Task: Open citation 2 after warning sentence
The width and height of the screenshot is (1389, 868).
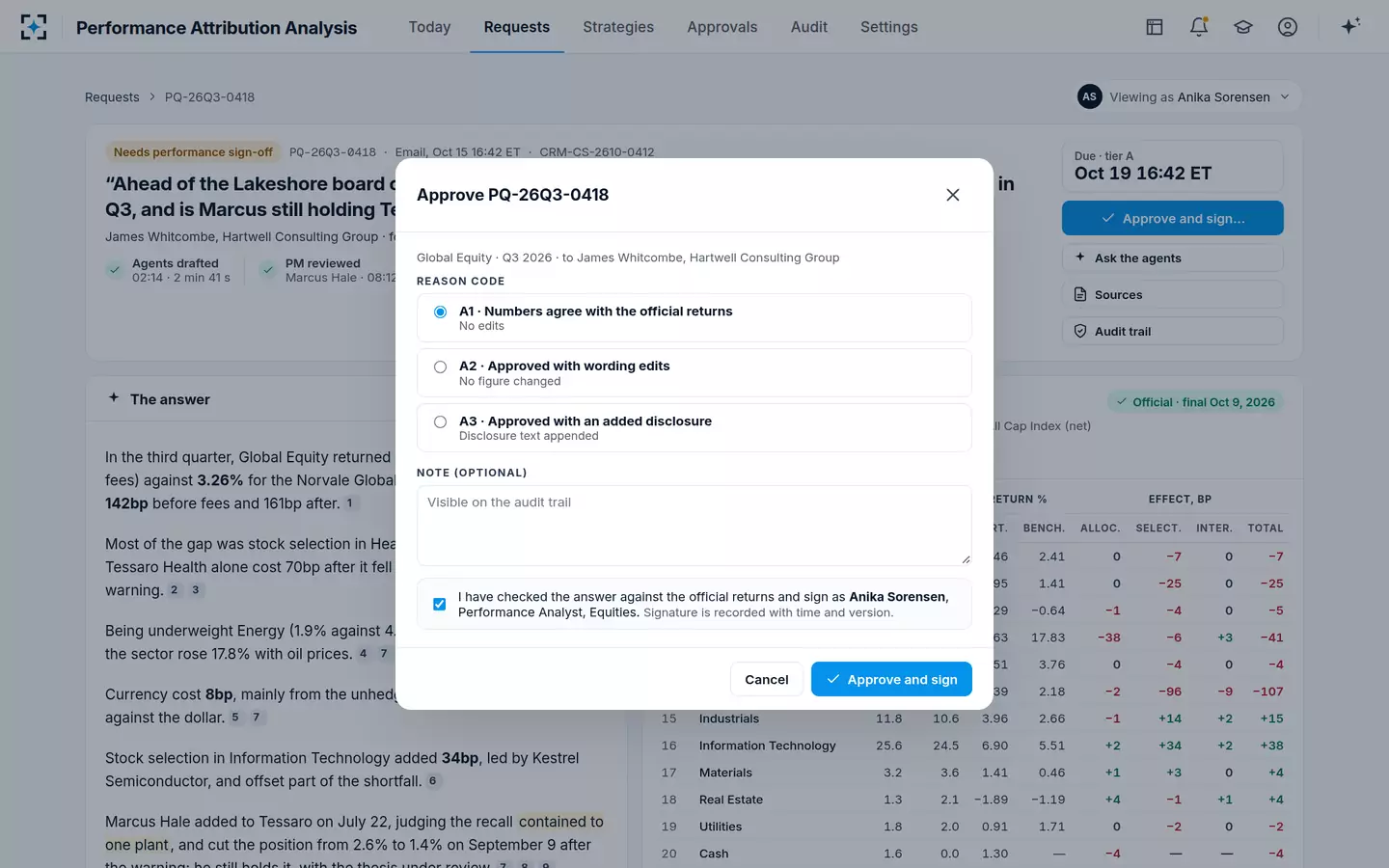Action: (x=174, y=590)
